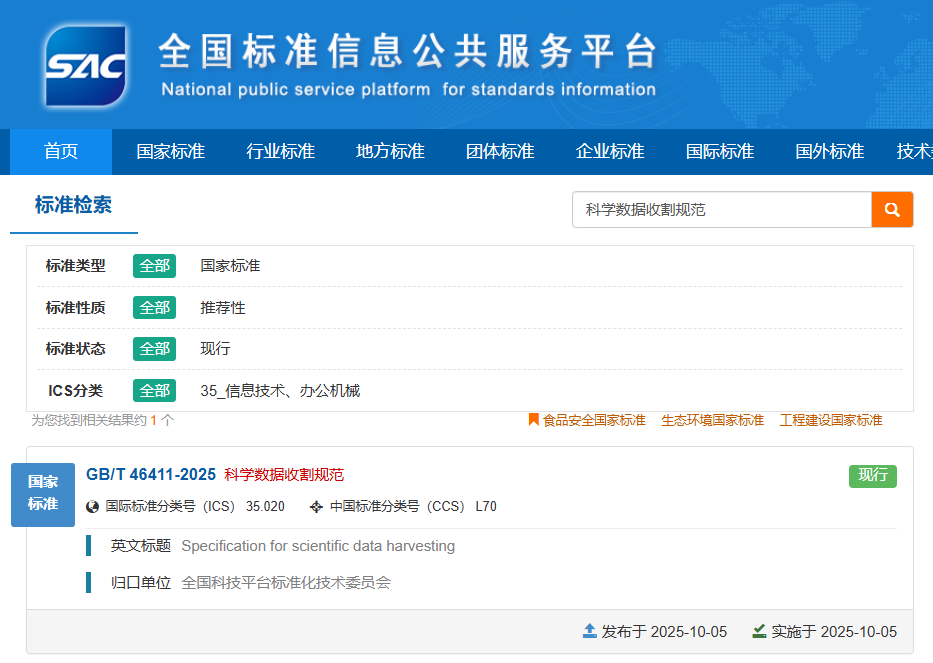
Task: Open the 行业标准 navigation tab
Action: pos(280,152)
